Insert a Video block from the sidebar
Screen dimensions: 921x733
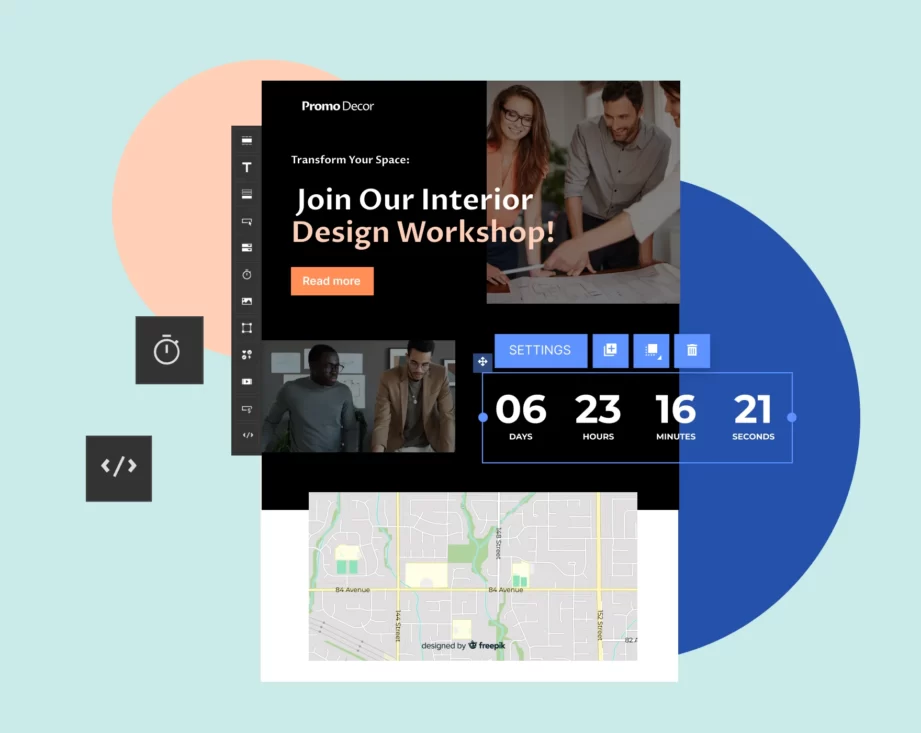click(246, 381)
